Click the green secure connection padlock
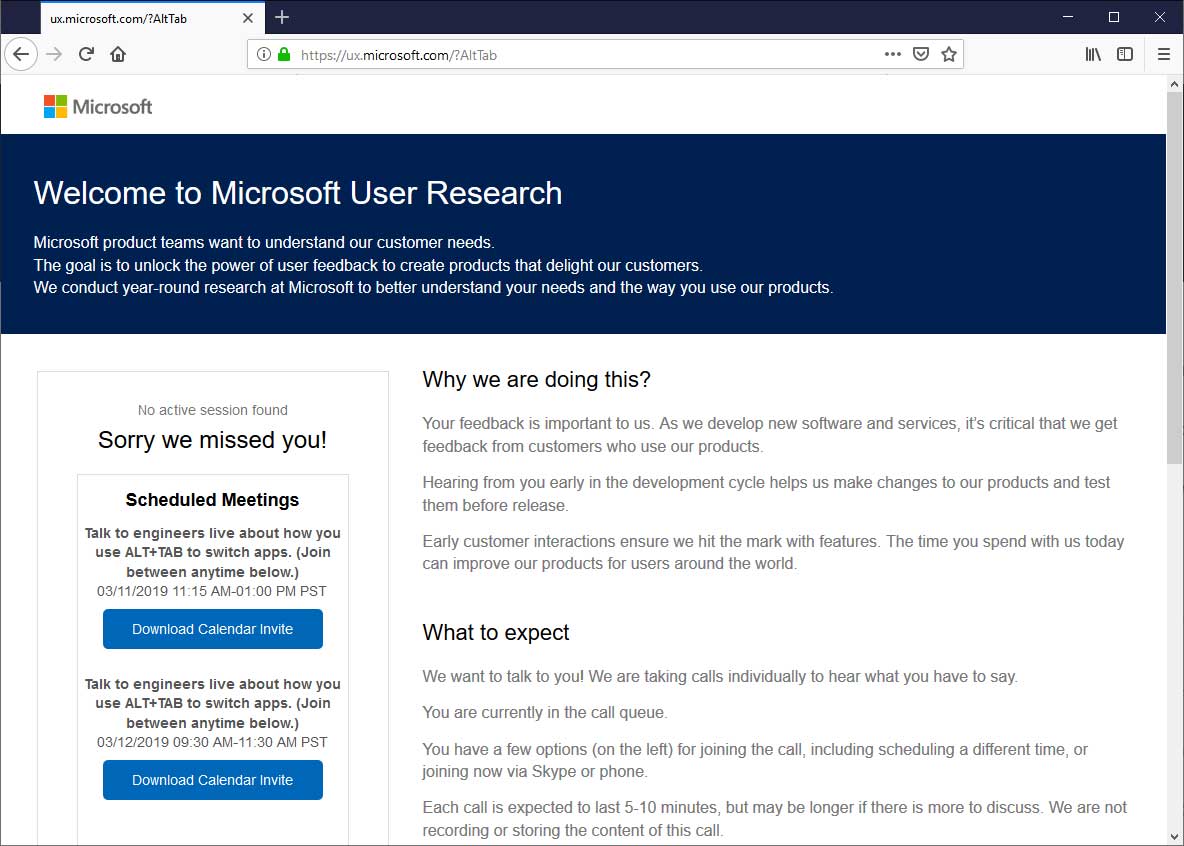 (284, 54)
